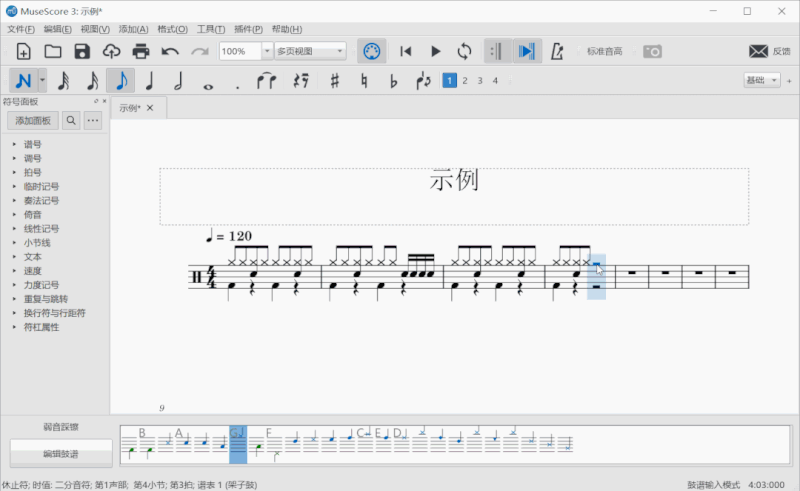Select voice 1
This screenshot has height=491, width=800.
click(x=449, y=81)
